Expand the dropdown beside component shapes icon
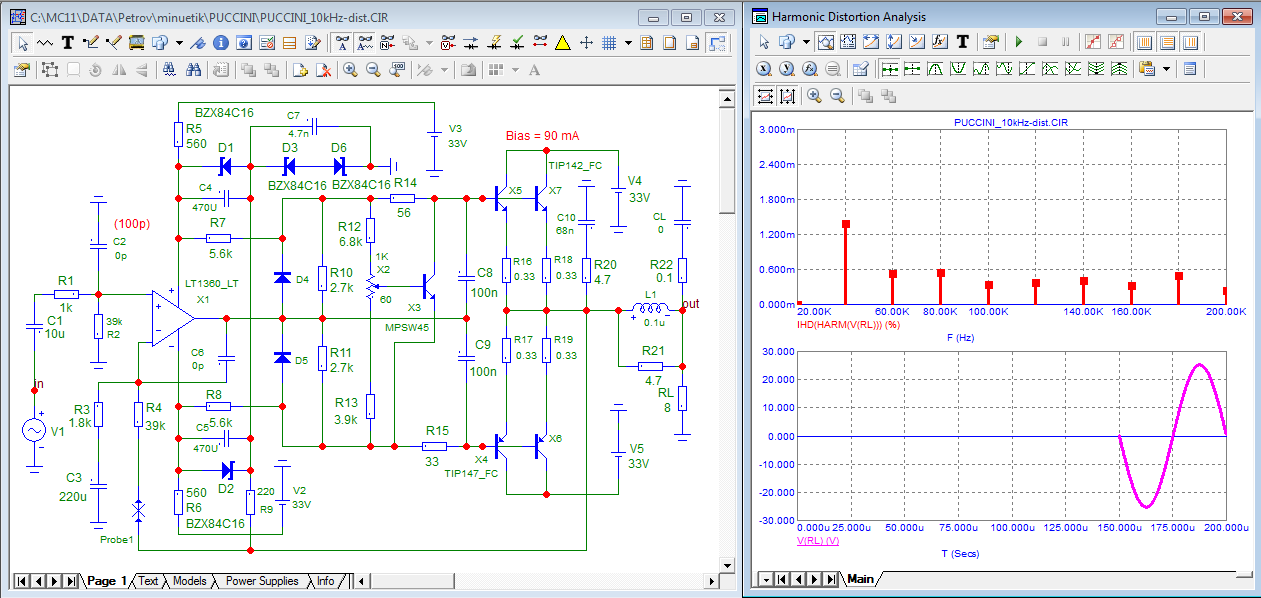This screenshot has height=598, width=1261. tap(179, 43)
